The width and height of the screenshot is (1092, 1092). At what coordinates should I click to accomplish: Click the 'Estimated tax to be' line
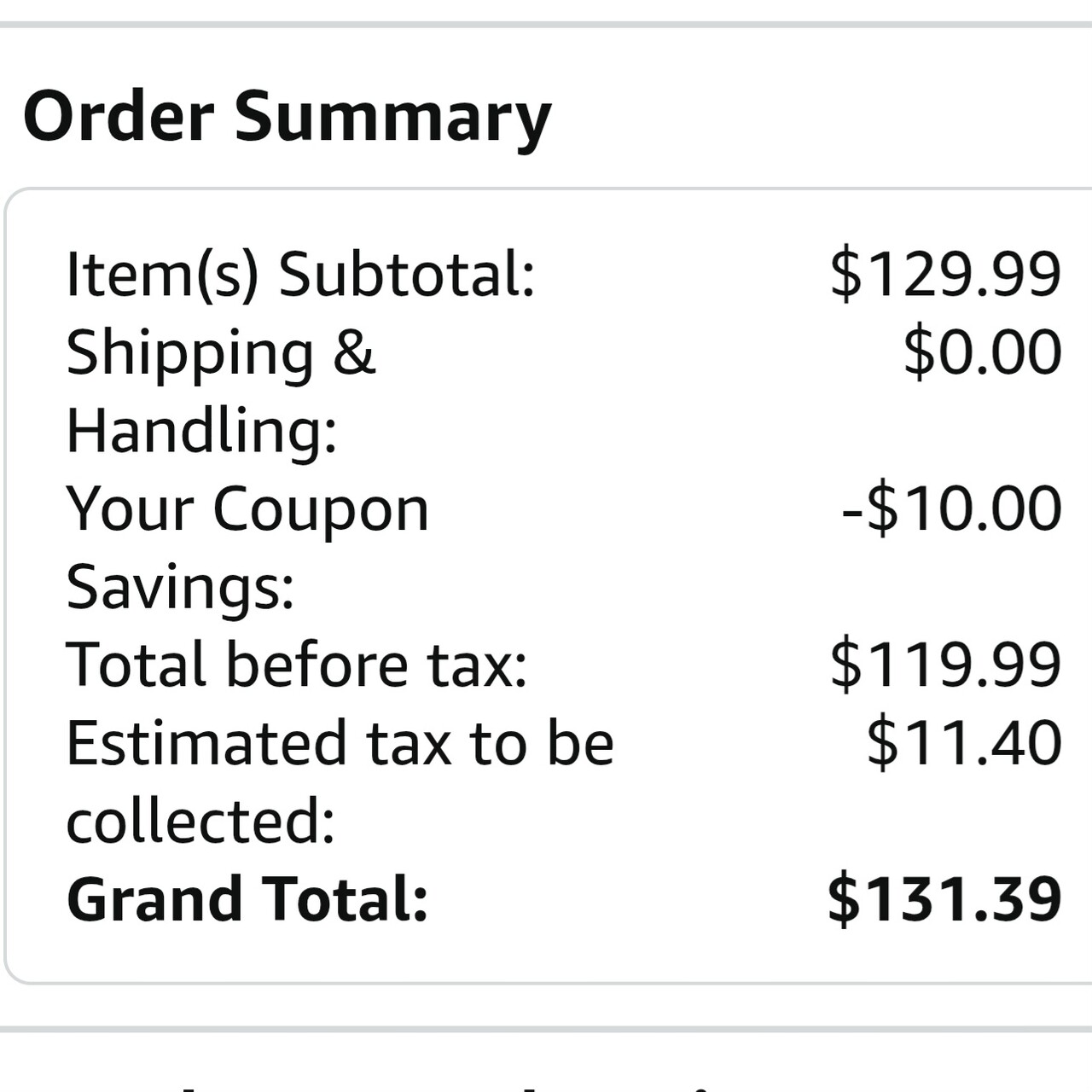coord(340,743)
